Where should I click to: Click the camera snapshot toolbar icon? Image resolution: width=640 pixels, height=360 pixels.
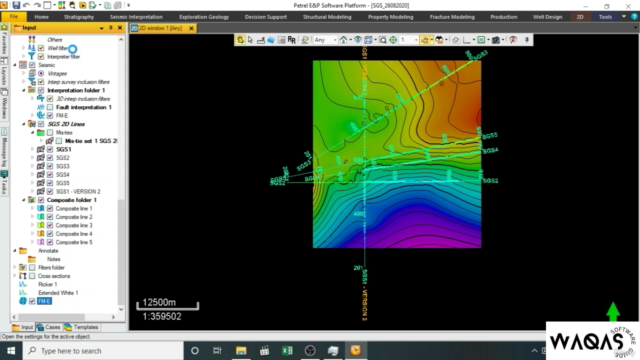(x=496, y=40)
